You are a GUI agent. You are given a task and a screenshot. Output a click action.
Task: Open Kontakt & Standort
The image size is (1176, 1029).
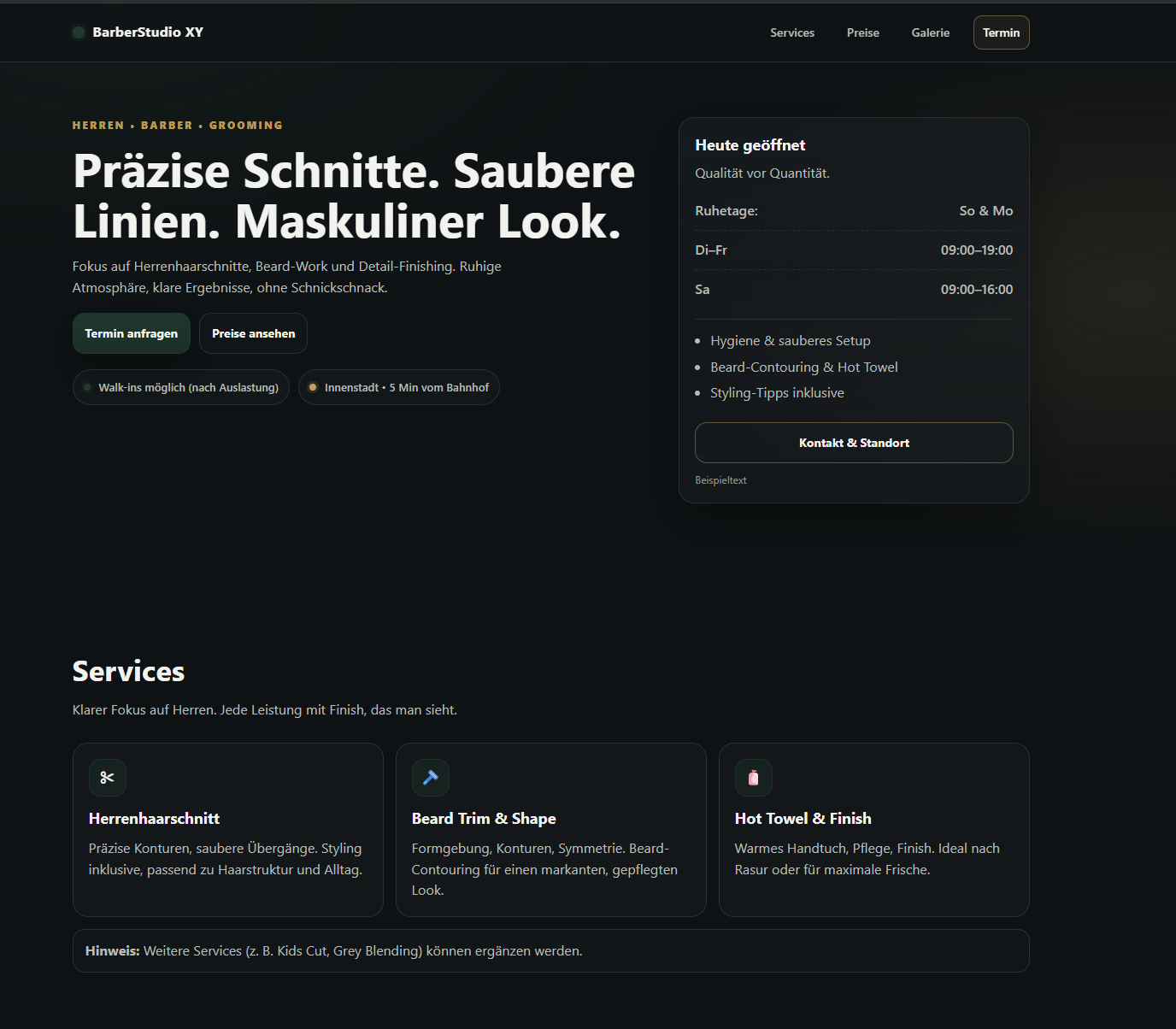pyautogui.click(x=853, y=443)
